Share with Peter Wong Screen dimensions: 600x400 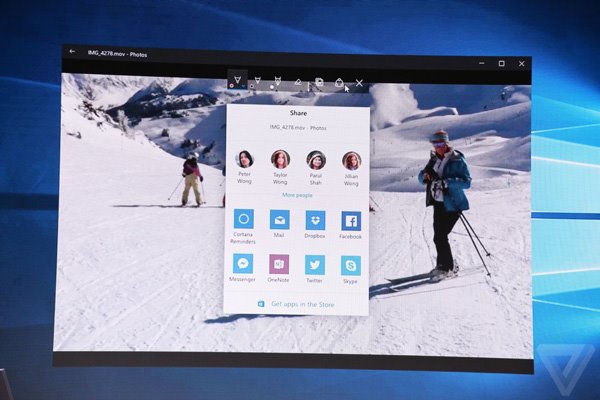245,167
